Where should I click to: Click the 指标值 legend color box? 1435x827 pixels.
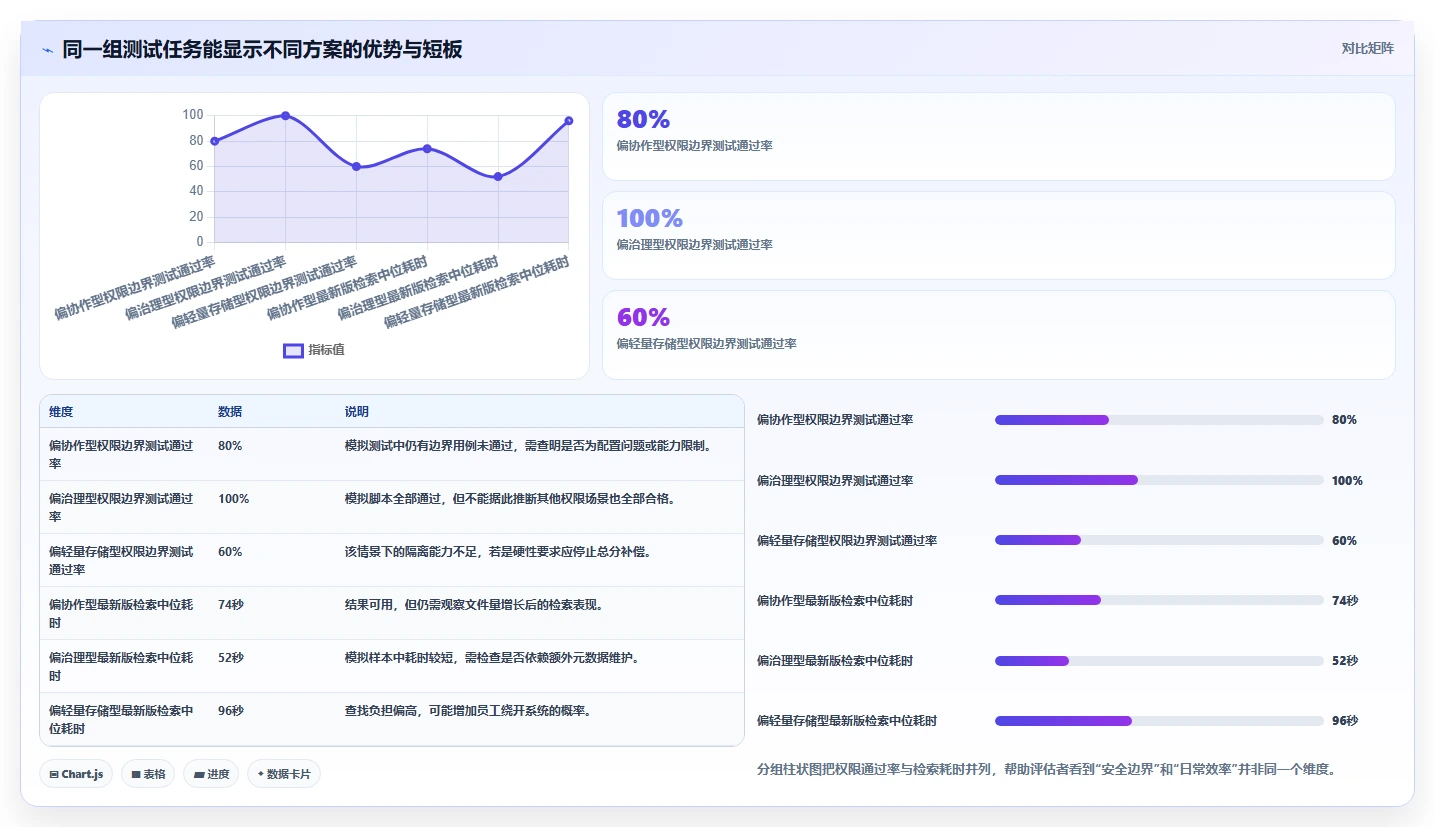pos(293,350)
